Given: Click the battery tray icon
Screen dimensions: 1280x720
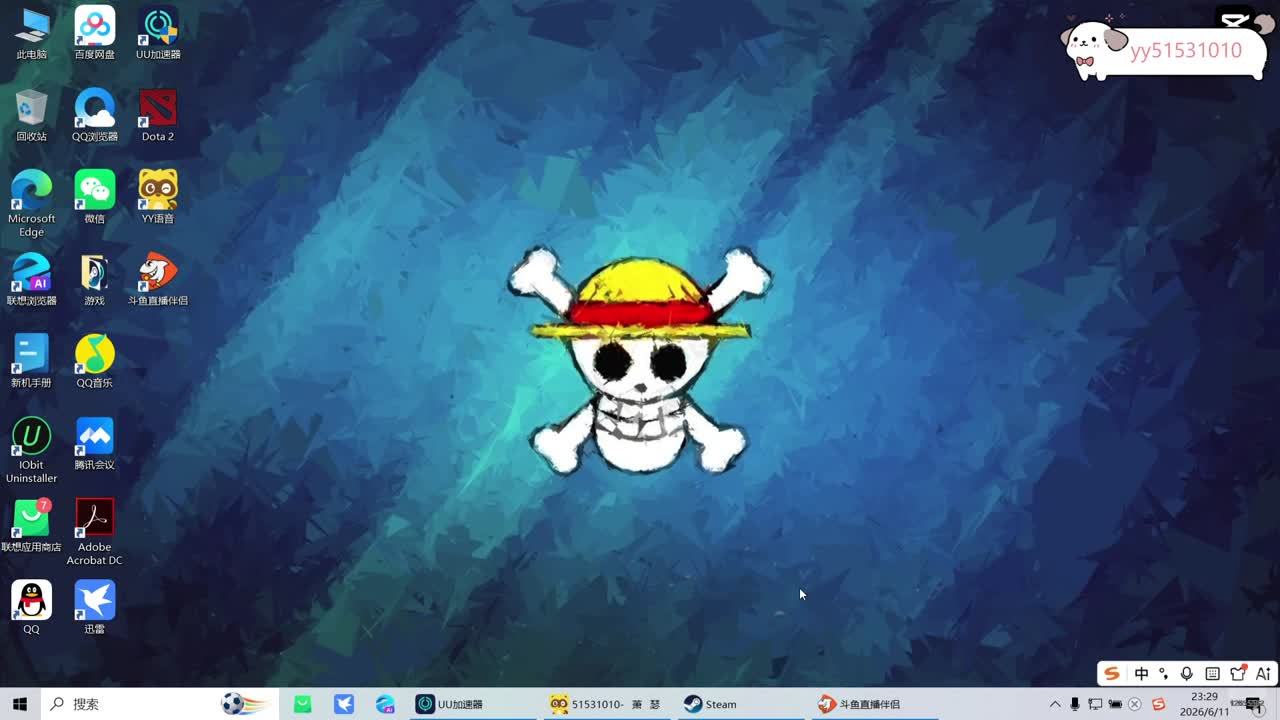Looking at the screenshot, I should [x=1115, y=704].
